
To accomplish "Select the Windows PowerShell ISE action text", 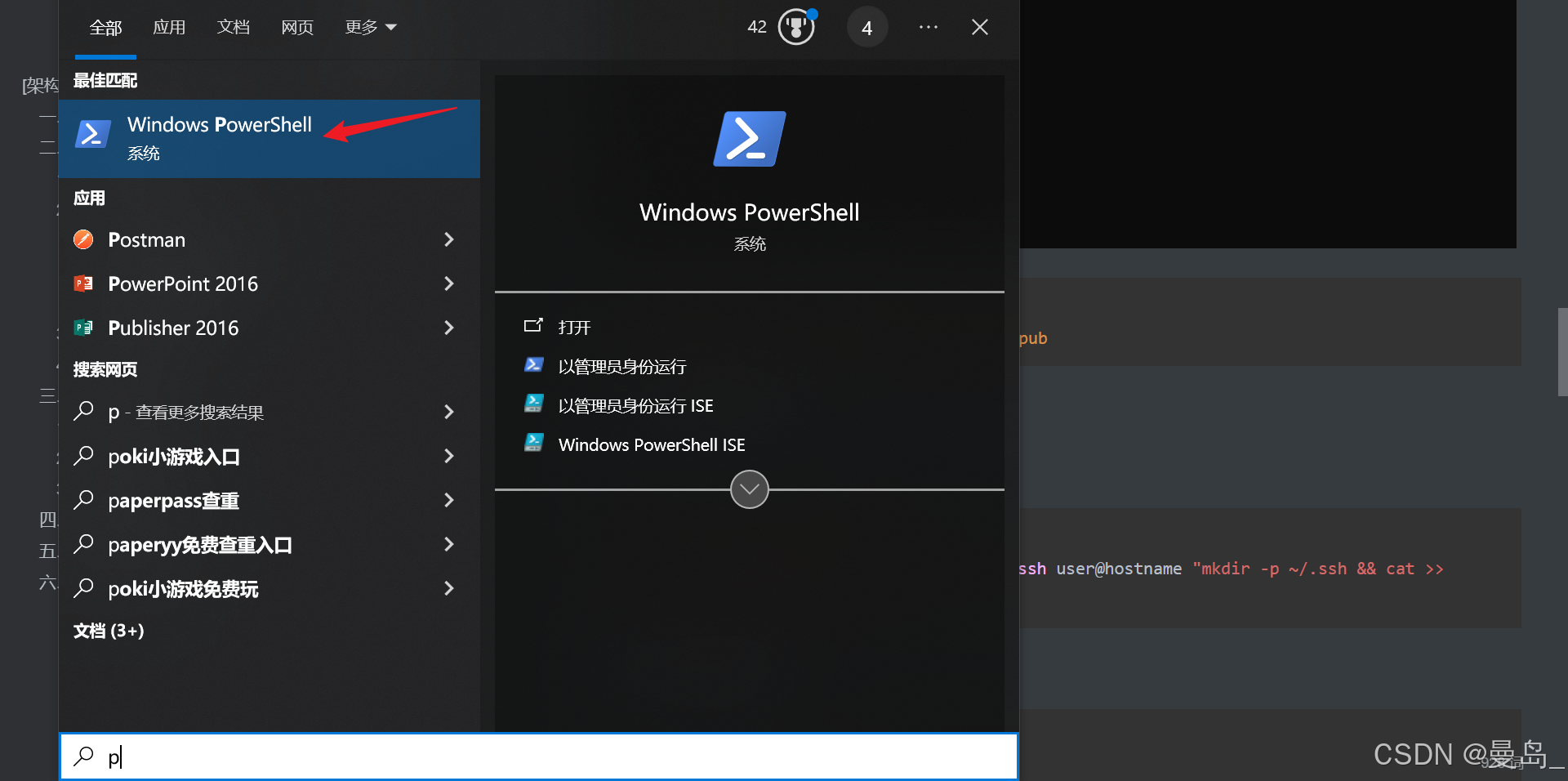I will tap(652, 445).
